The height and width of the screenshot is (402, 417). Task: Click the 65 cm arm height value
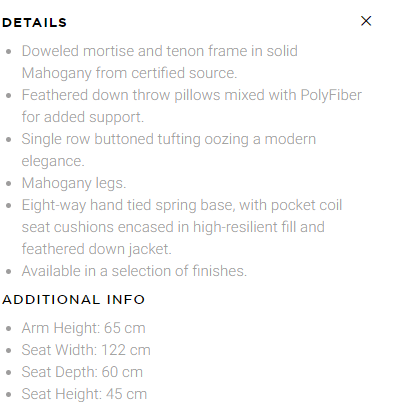[x=125, y=328]
